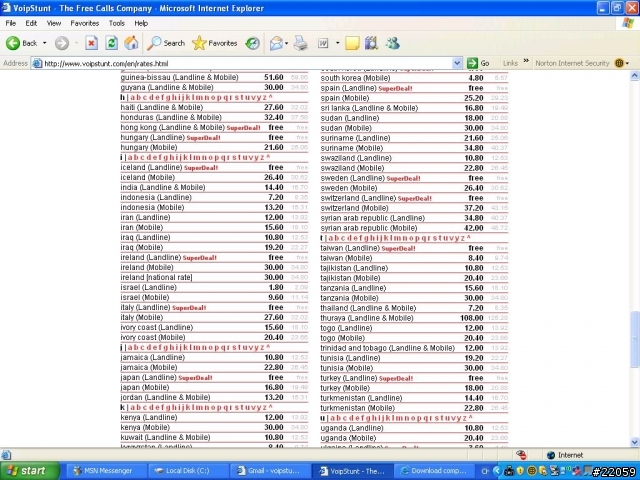This screenshot has height=480, width=640.
Task: Click the 'sri lanka (Landline & Mobile)' text
Action: click(369, 108)
